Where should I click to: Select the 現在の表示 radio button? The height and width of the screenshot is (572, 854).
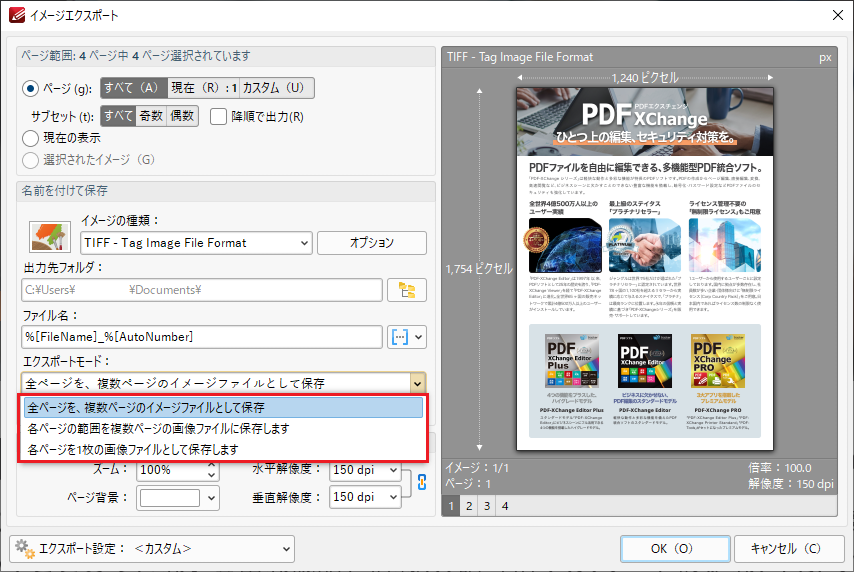coord(30,138)
